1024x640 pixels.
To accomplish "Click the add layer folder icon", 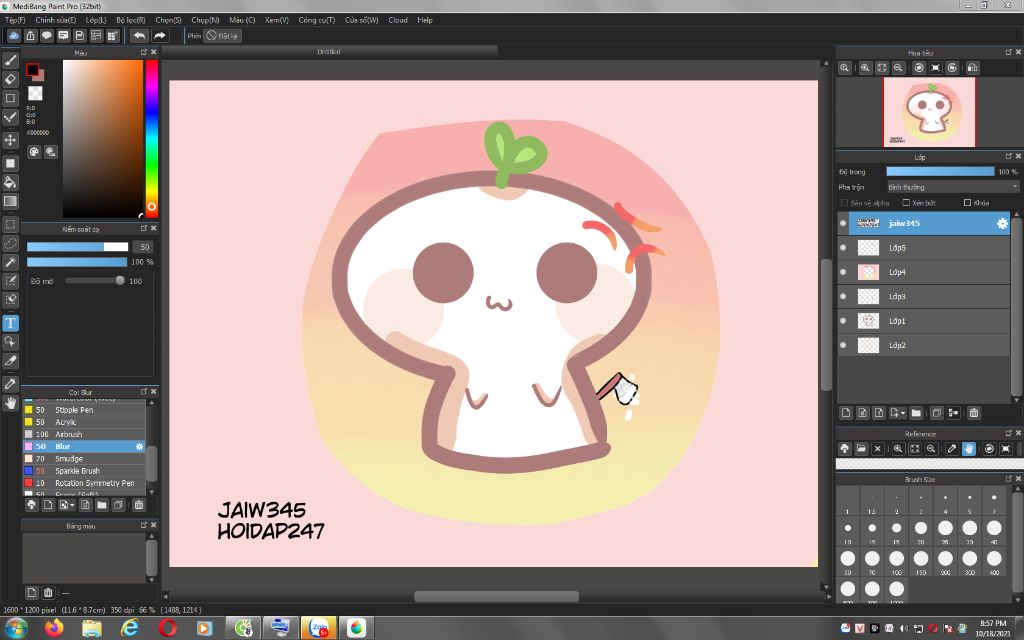I will pyautogui.click(x=916, y=413).
